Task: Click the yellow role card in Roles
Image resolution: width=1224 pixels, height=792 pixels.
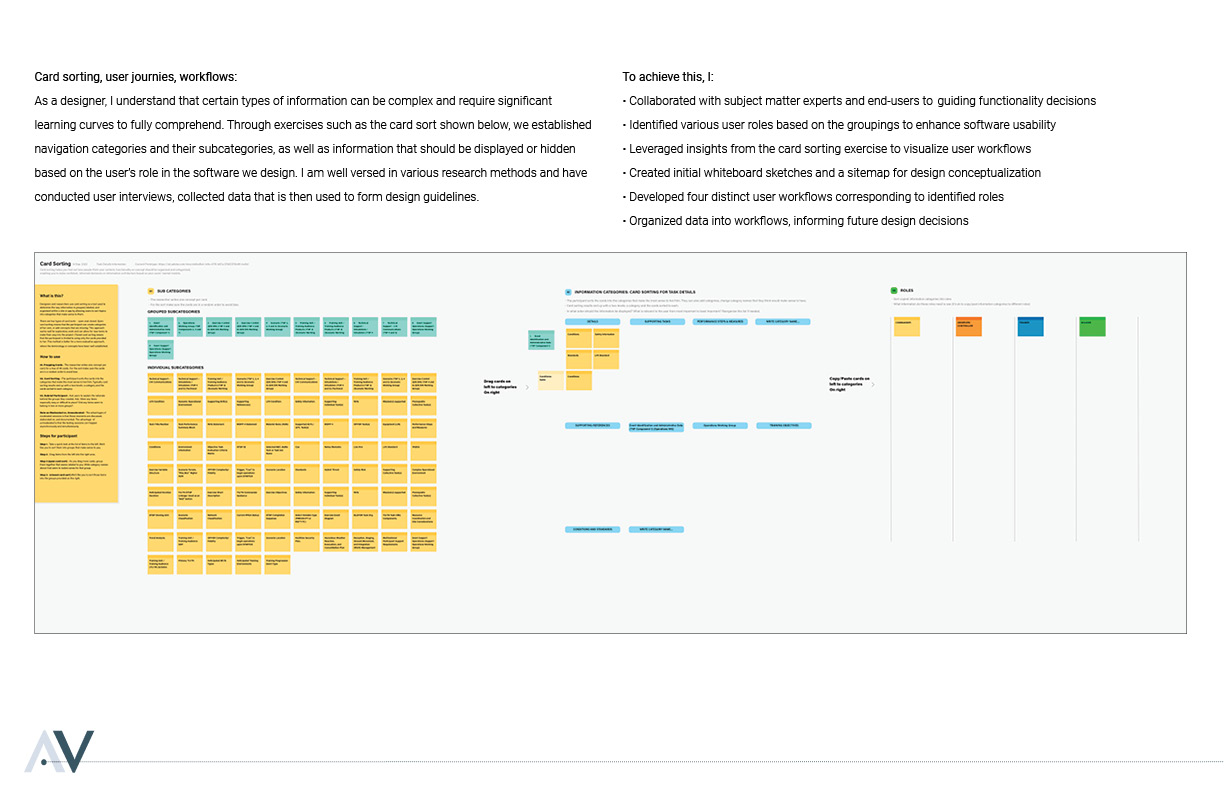Action: pyautogui.click(x=907, y=326)
